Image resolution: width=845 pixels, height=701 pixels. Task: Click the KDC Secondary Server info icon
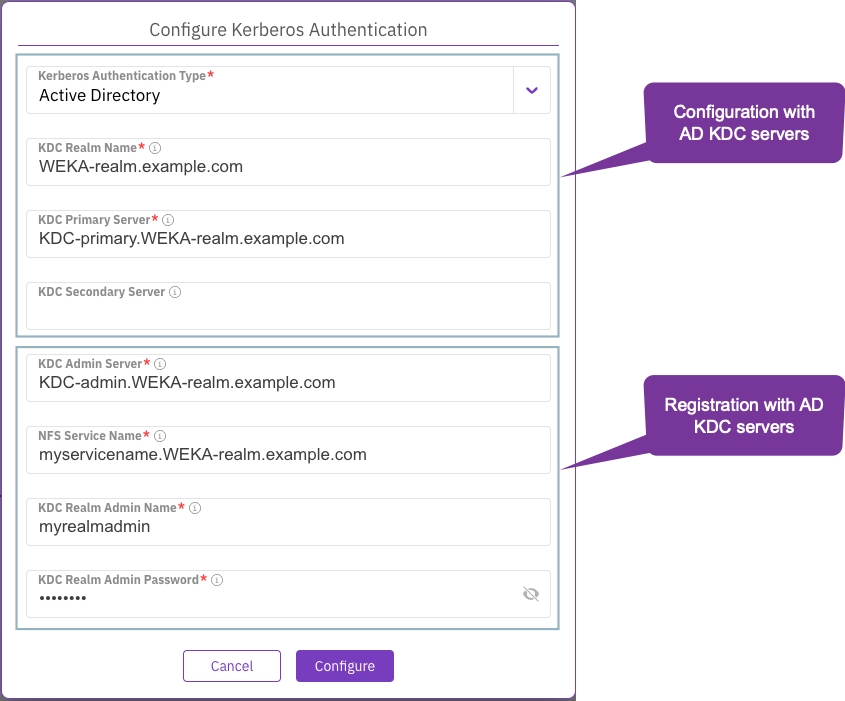tap(175, 292)
